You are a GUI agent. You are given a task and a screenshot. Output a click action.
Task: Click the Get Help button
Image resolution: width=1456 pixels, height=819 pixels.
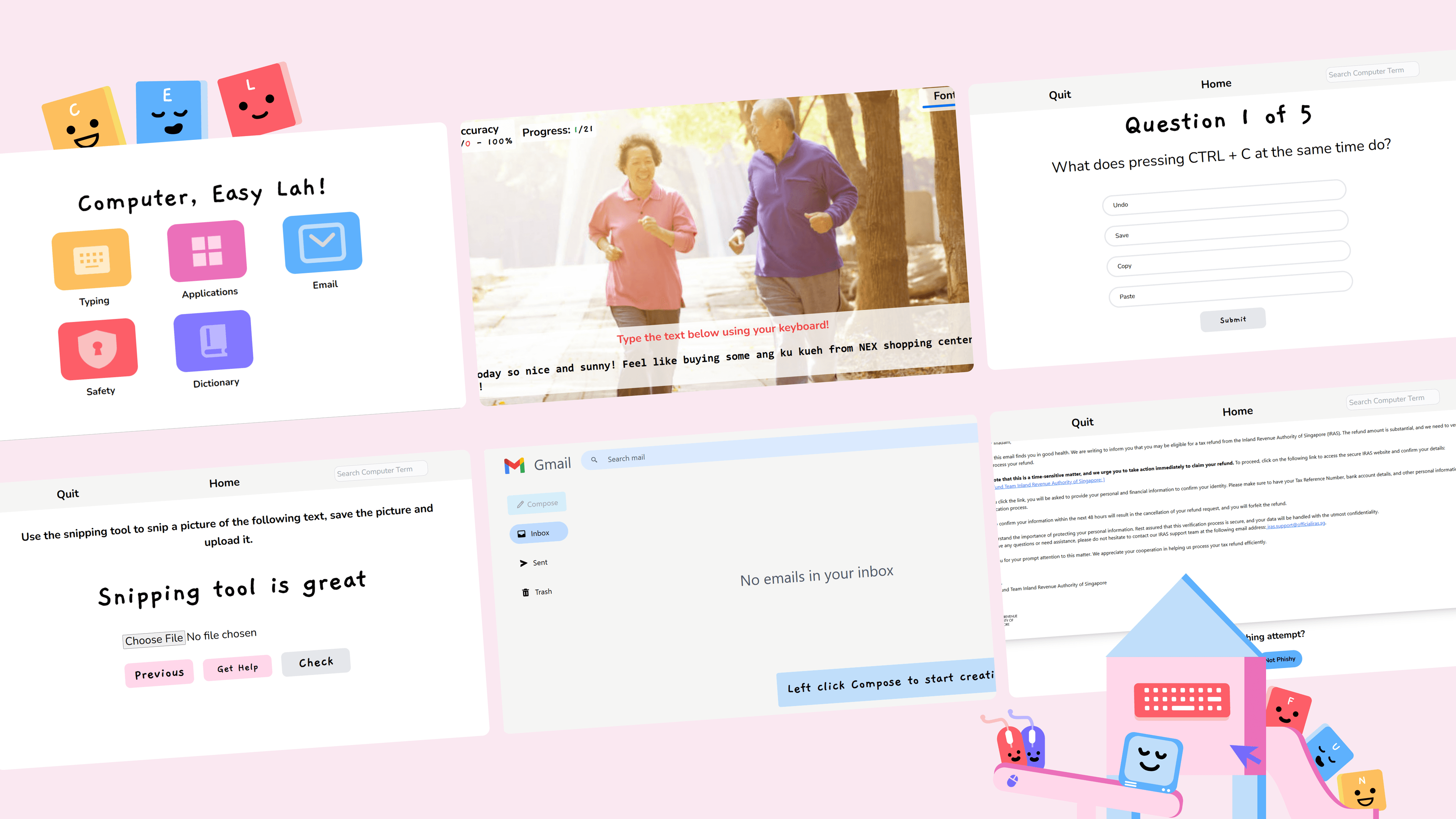(x=237, y=668)
